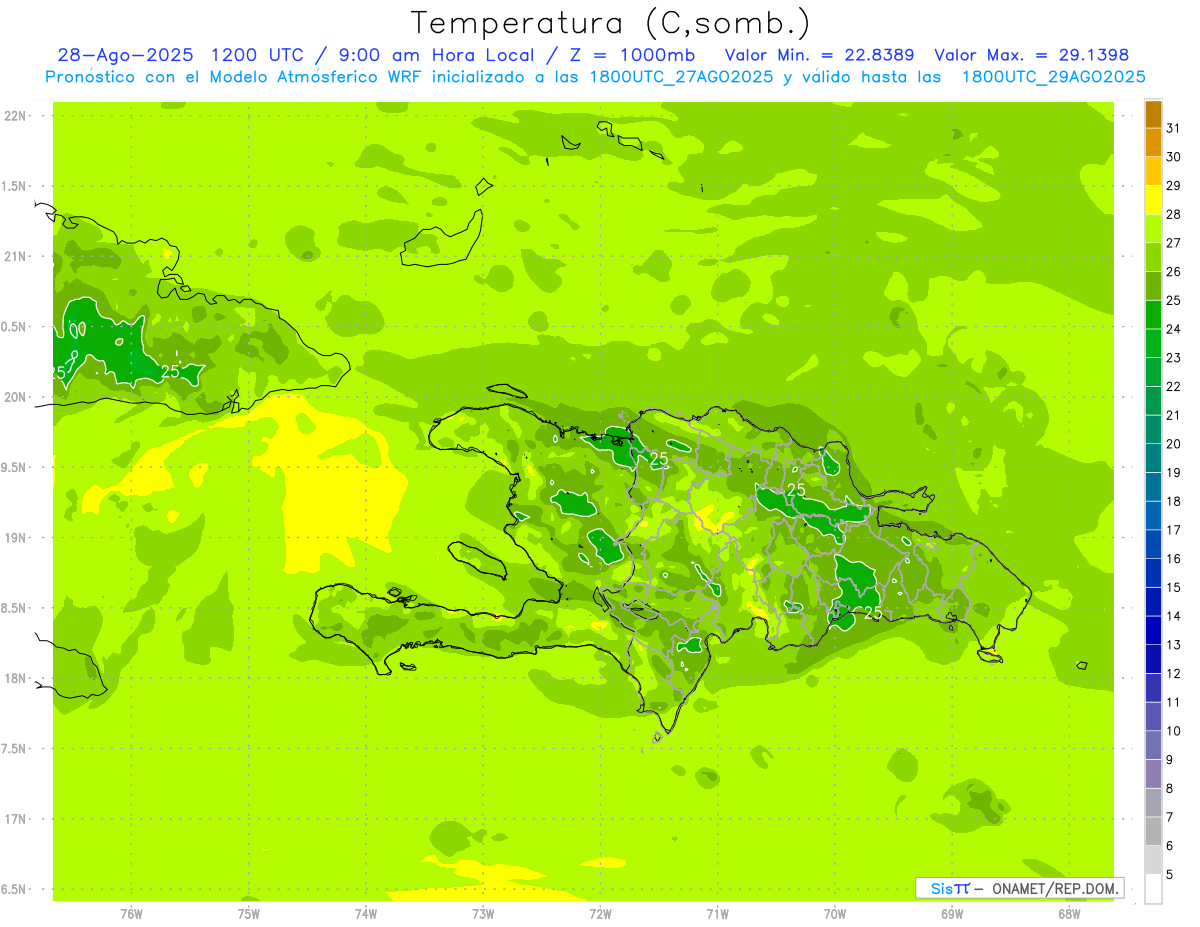
Task: Select the white swatch below 5 in legend
Action: [x=1153, y=889]
